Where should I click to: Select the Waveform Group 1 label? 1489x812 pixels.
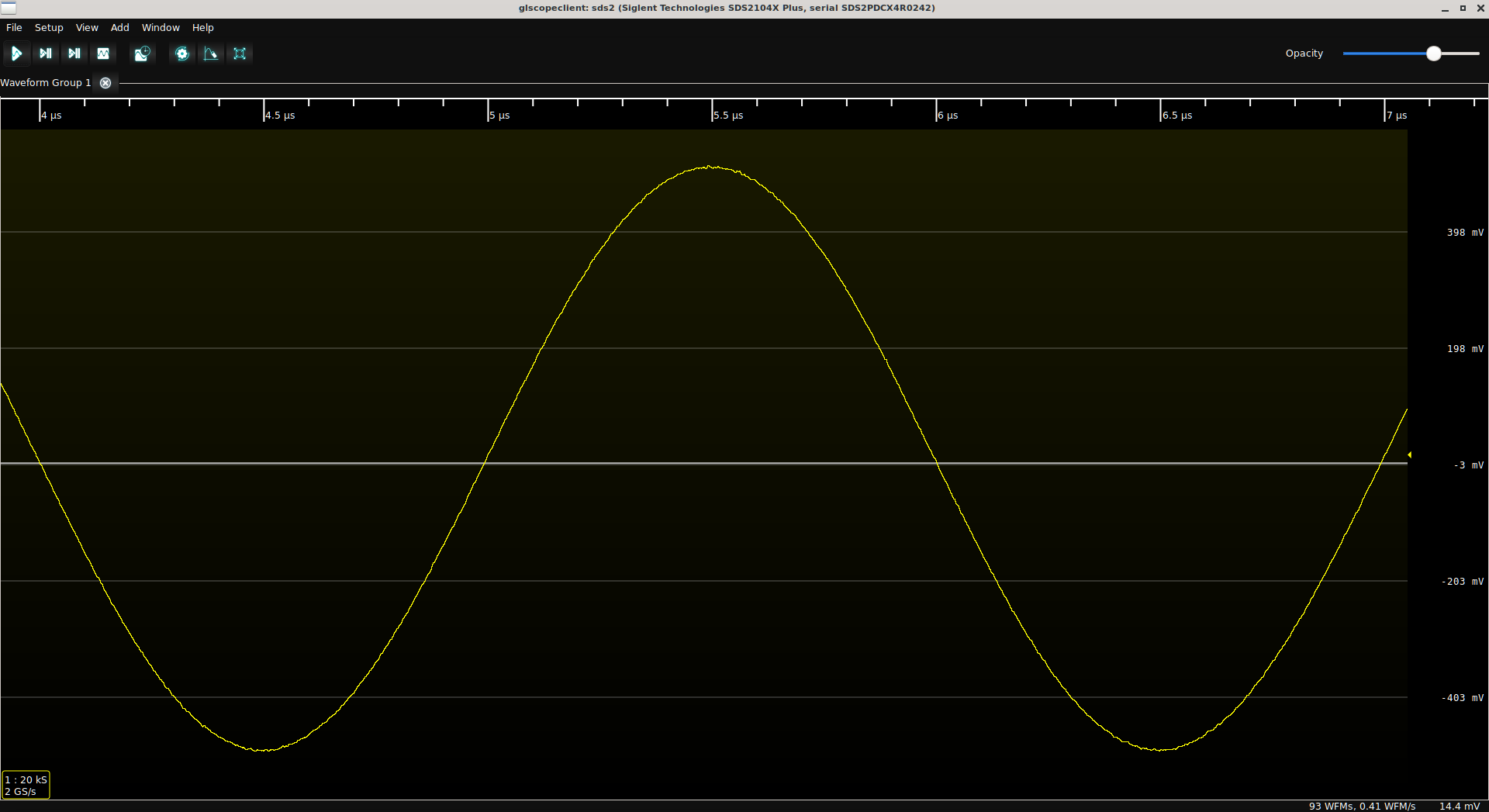(46, 83)
